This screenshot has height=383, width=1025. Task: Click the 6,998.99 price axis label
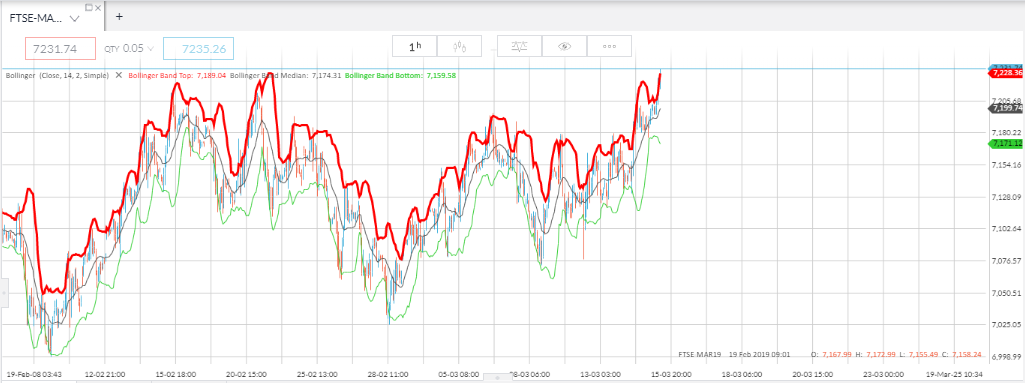click(x=1007, y=357)
